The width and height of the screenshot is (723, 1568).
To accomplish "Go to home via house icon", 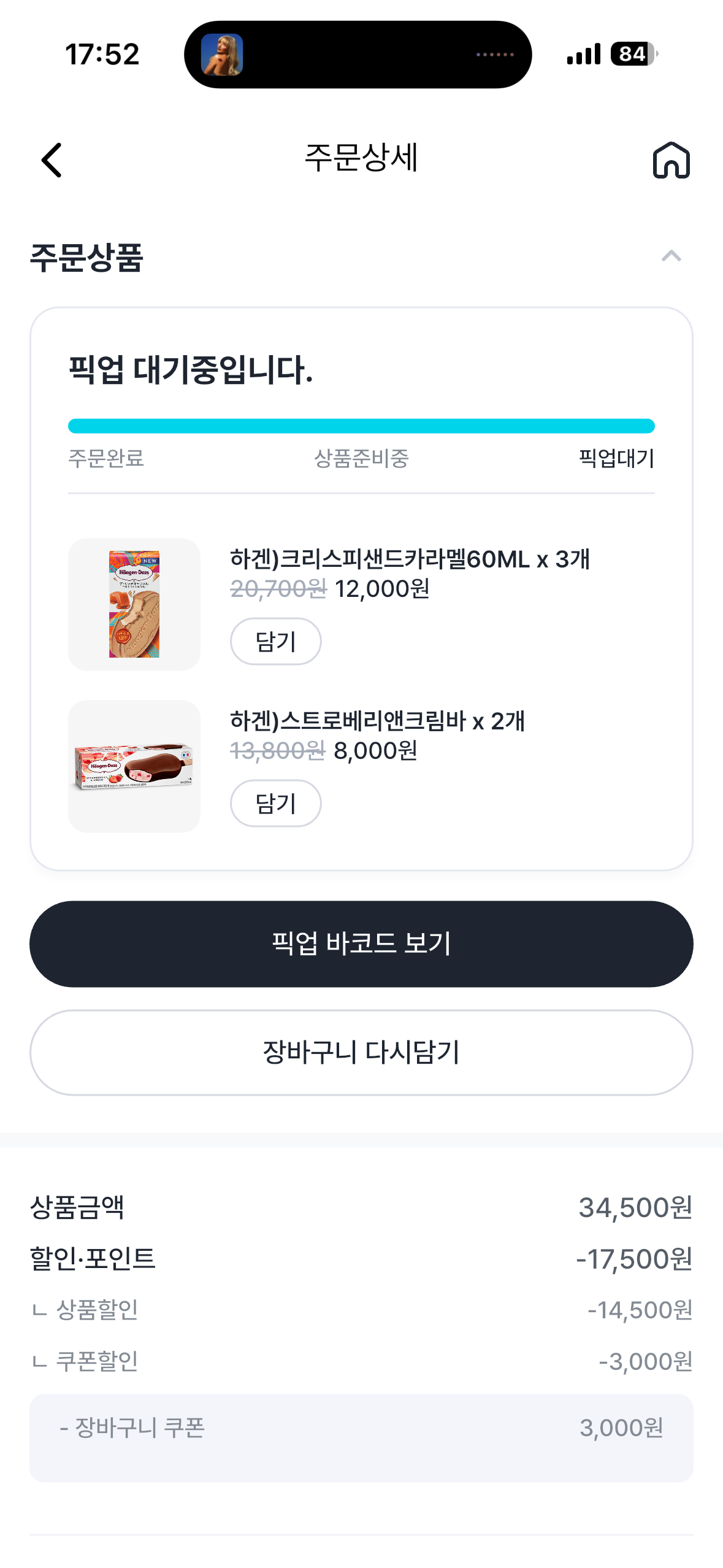I will pyautogui.click(x=671, y=160).
